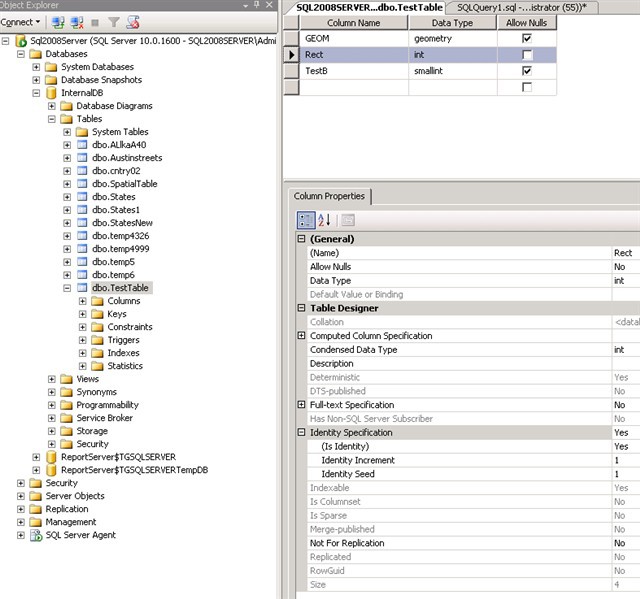This screenshot has width=640, height=599.
Task: Click the Filter funnel icon in Object Explorer
Action: [x=113, y=21]
